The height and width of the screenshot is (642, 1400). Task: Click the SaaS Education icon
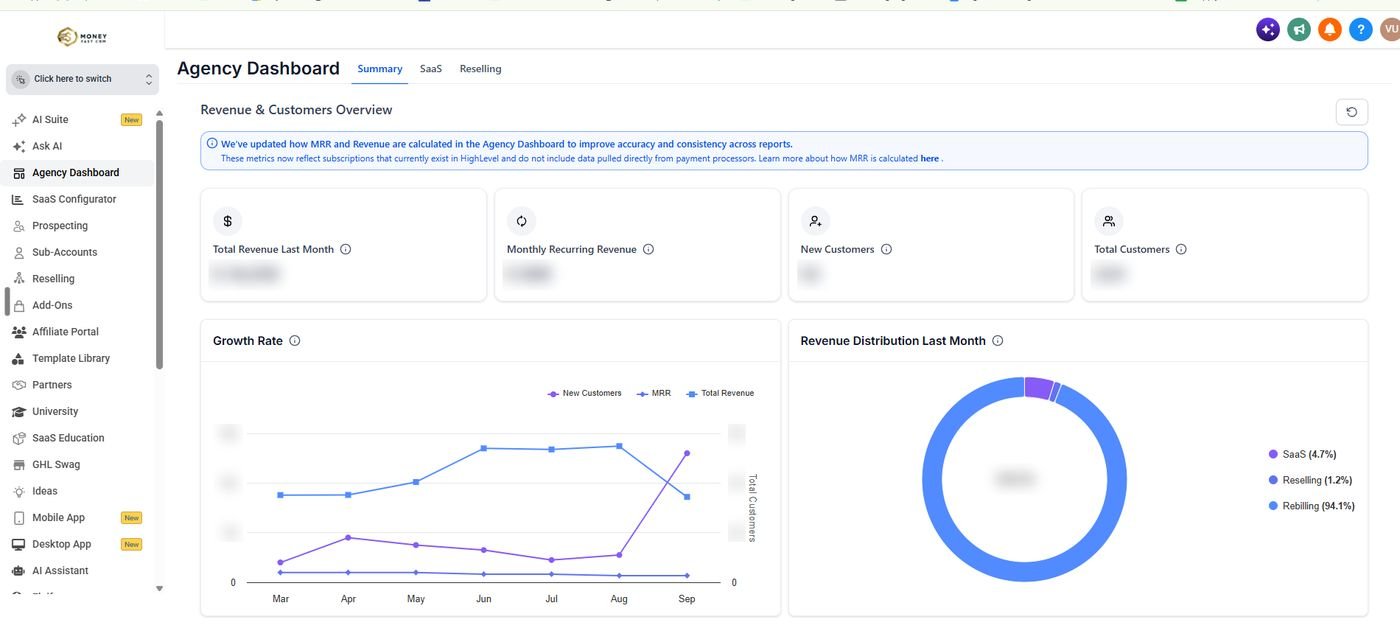19,438
